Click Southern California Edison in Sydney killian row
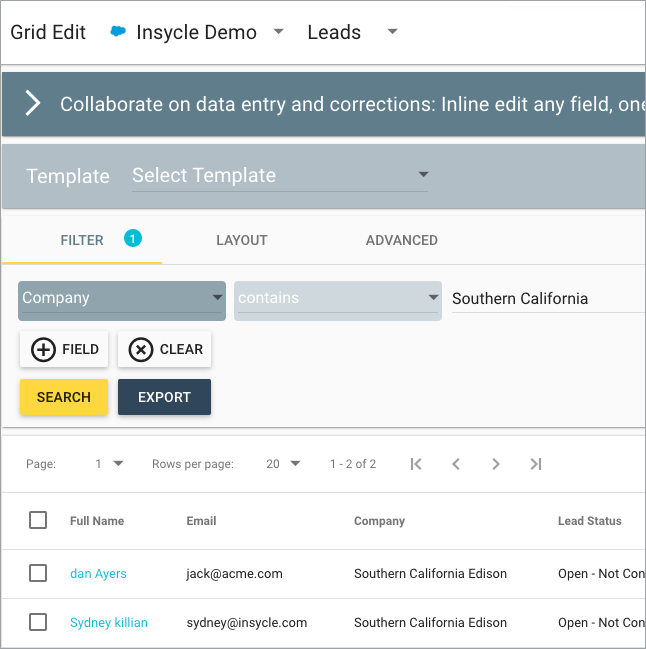646x649 pixels. tap(430, 623)
